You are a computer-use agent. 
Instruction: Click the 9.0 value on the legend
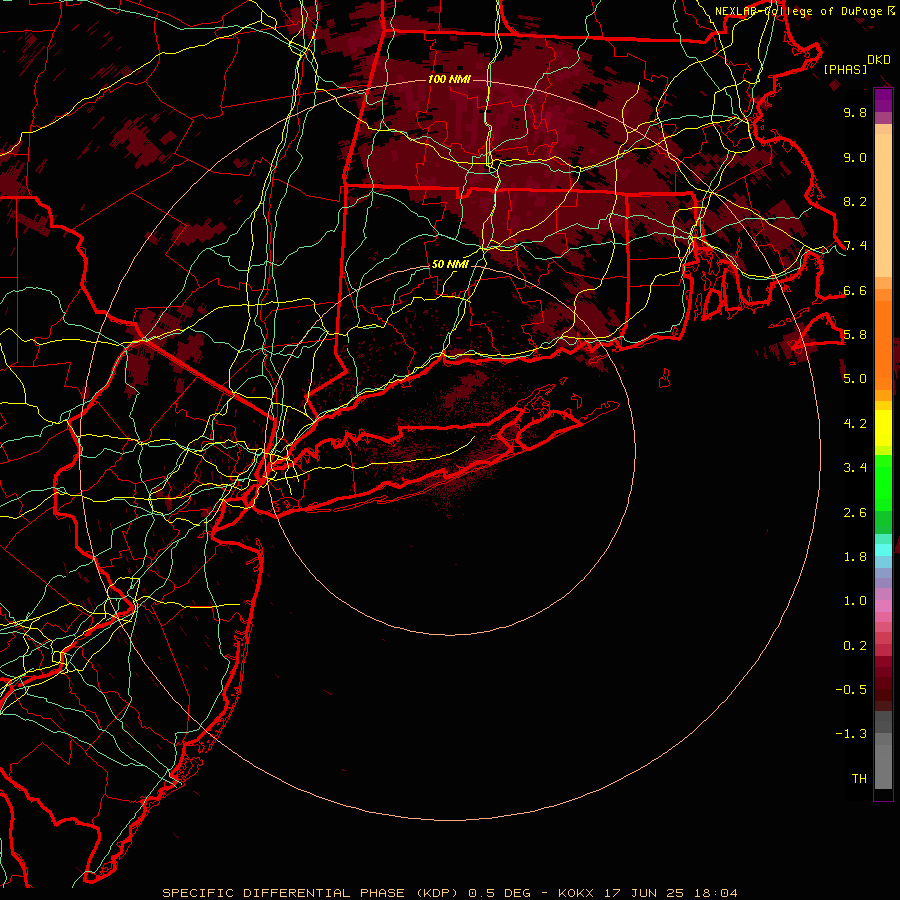[855, 157]
